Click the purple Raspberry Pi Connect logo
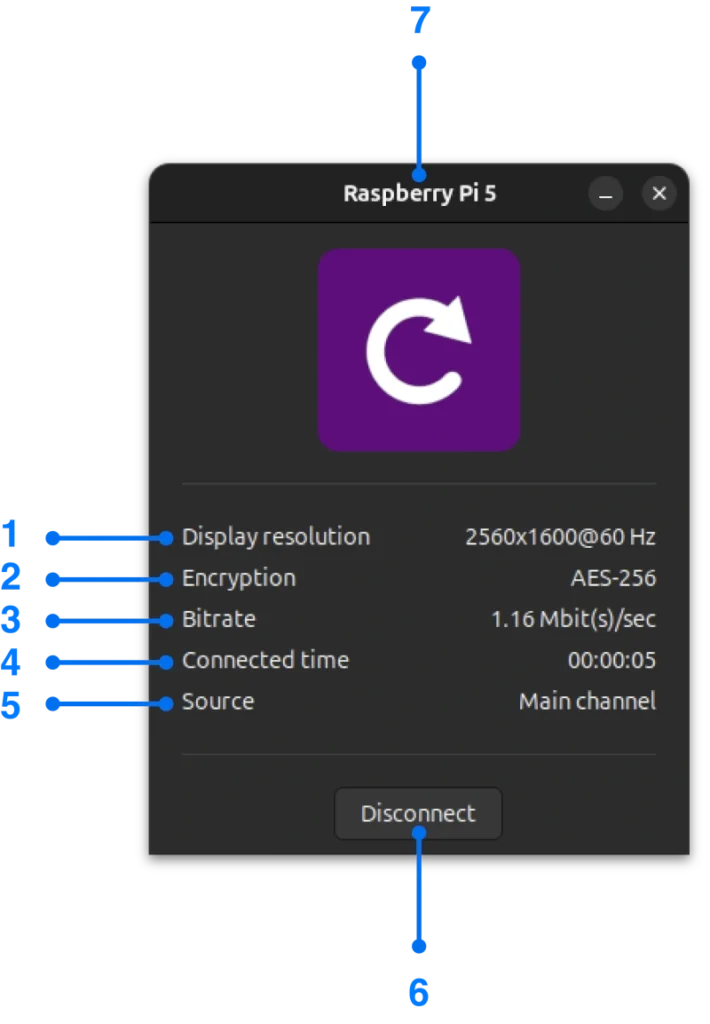This screenshot has height=1024, width=710. click(419, 349)
